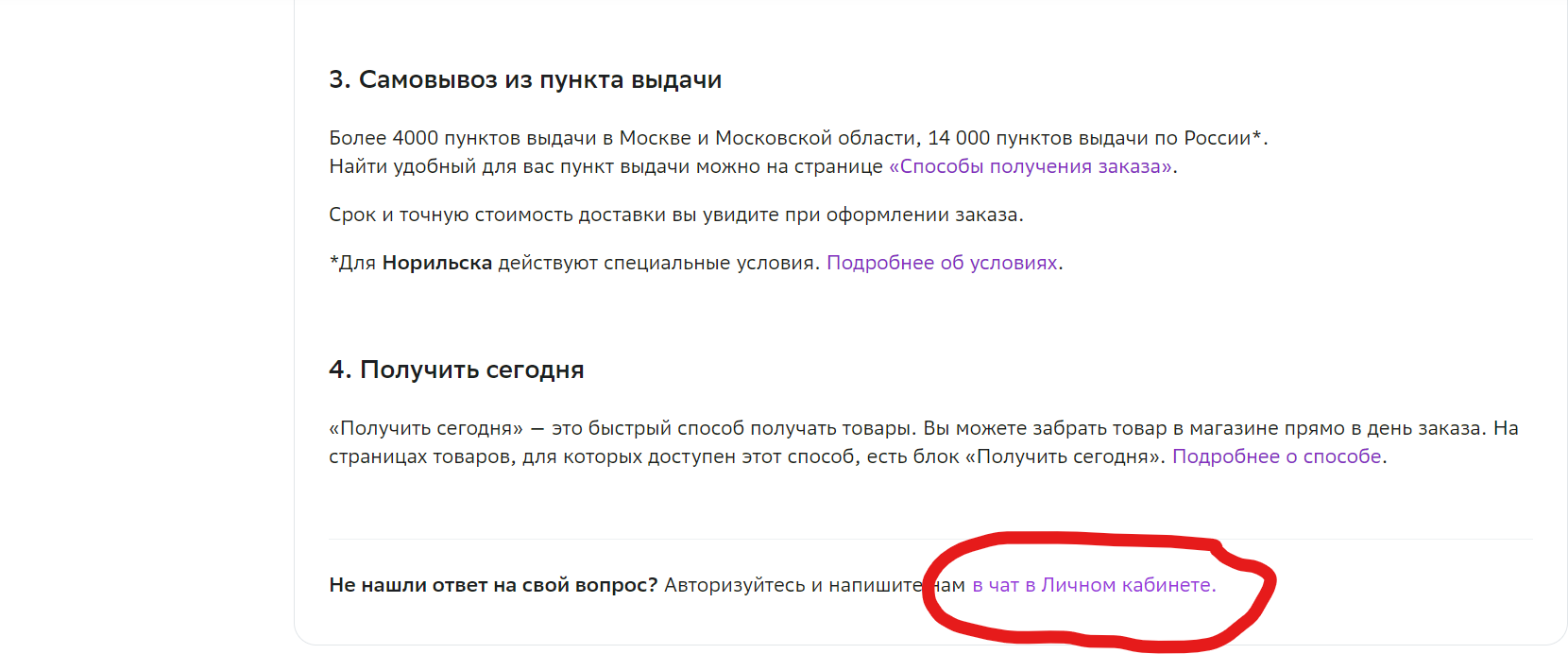Go to "в чат в Личном кабинете" link

[x=1094, y=586]
